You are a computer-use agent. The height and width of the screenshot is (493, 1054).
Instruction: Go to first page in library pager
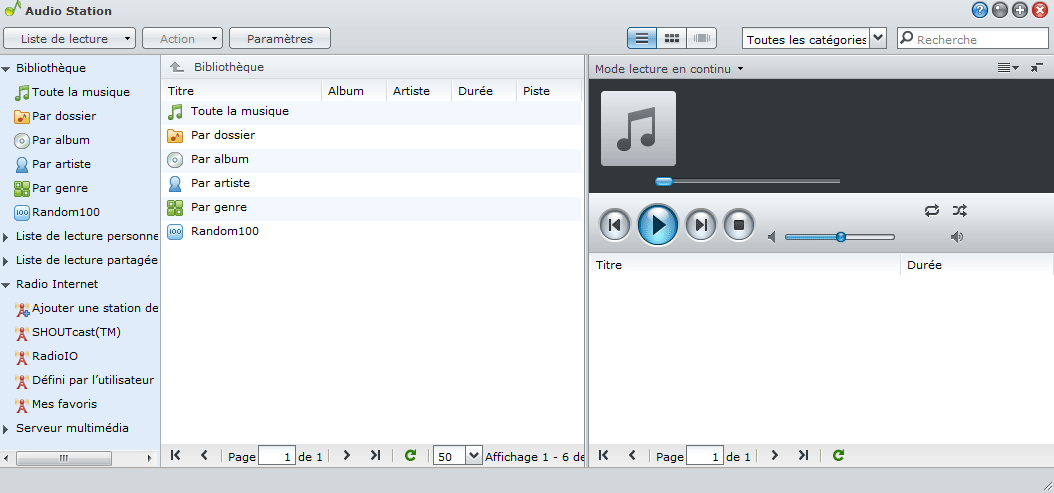coord(176,455)
